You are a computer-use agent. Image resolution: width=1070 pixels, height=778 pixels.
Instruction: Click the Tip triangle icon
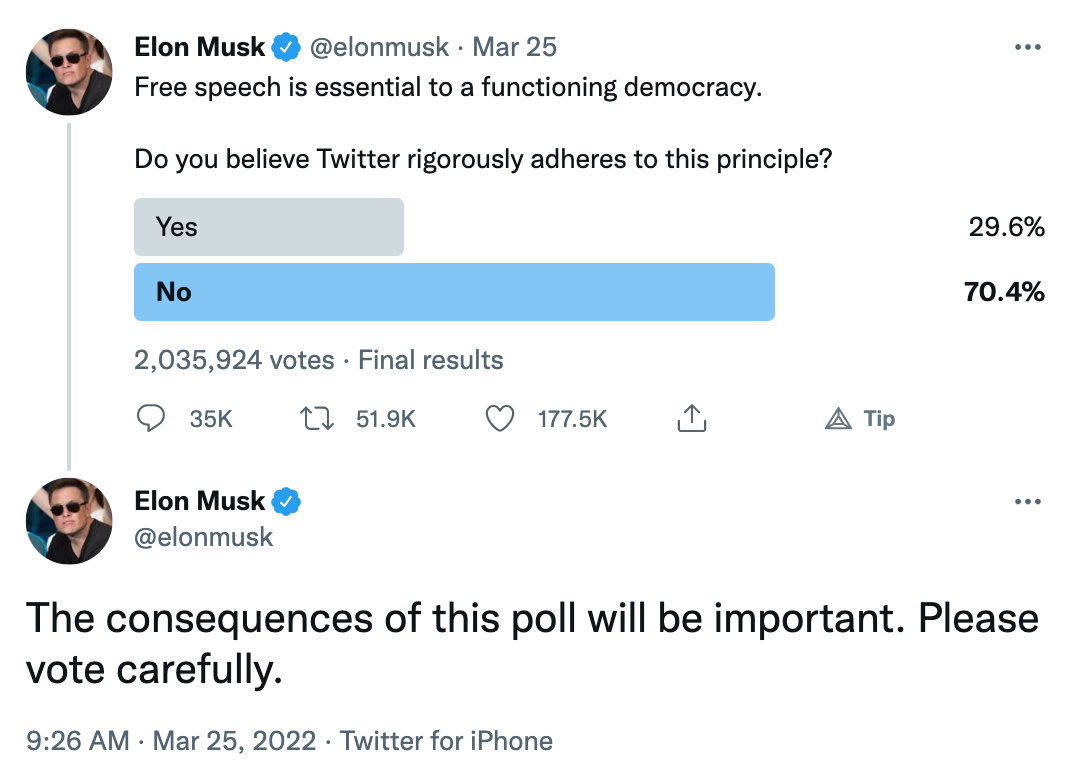[x=838, y=419]
